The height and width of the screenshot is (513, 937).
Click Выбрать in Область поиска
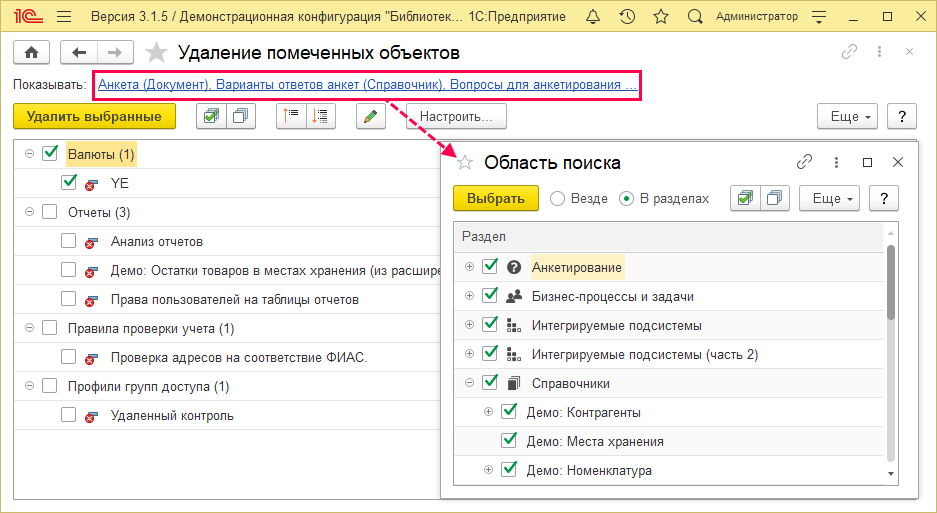pyautogui.click(x=496, y=198)
